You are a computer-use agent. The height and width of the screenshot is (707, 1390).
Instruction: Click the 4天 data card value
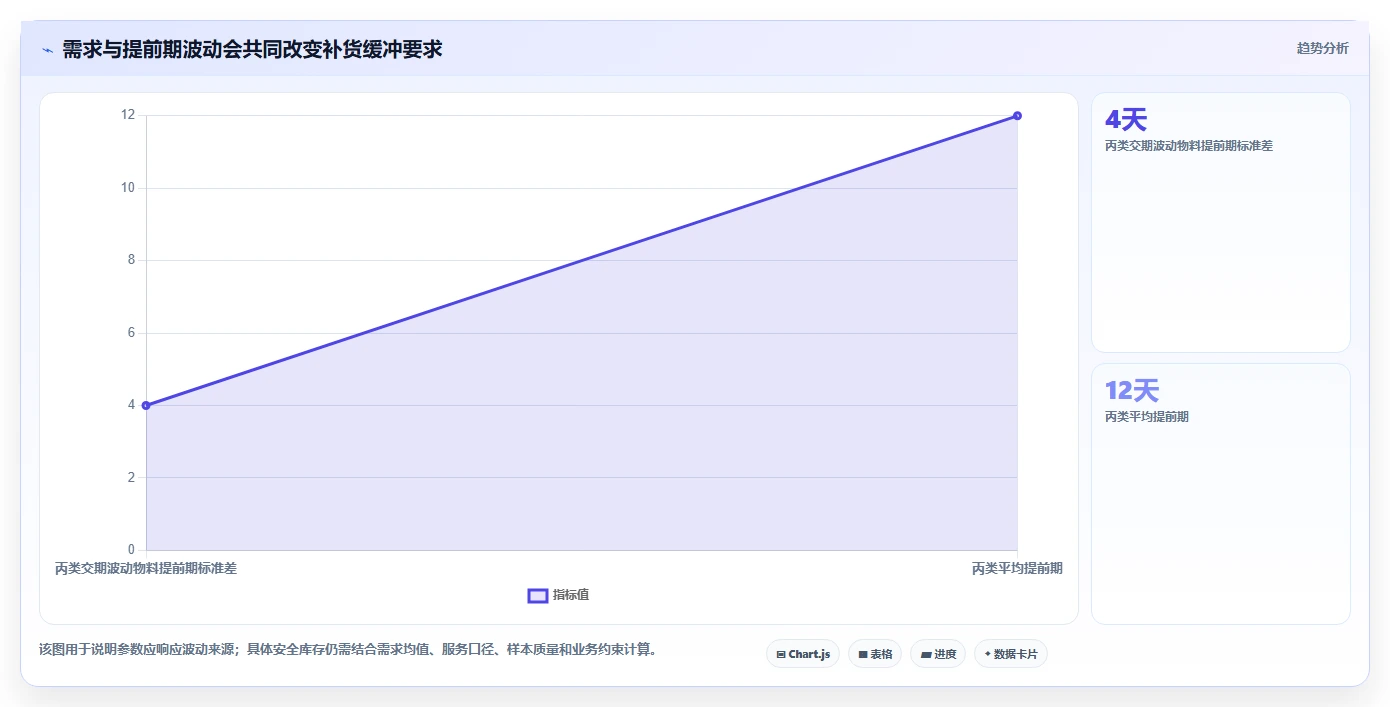1125,119
